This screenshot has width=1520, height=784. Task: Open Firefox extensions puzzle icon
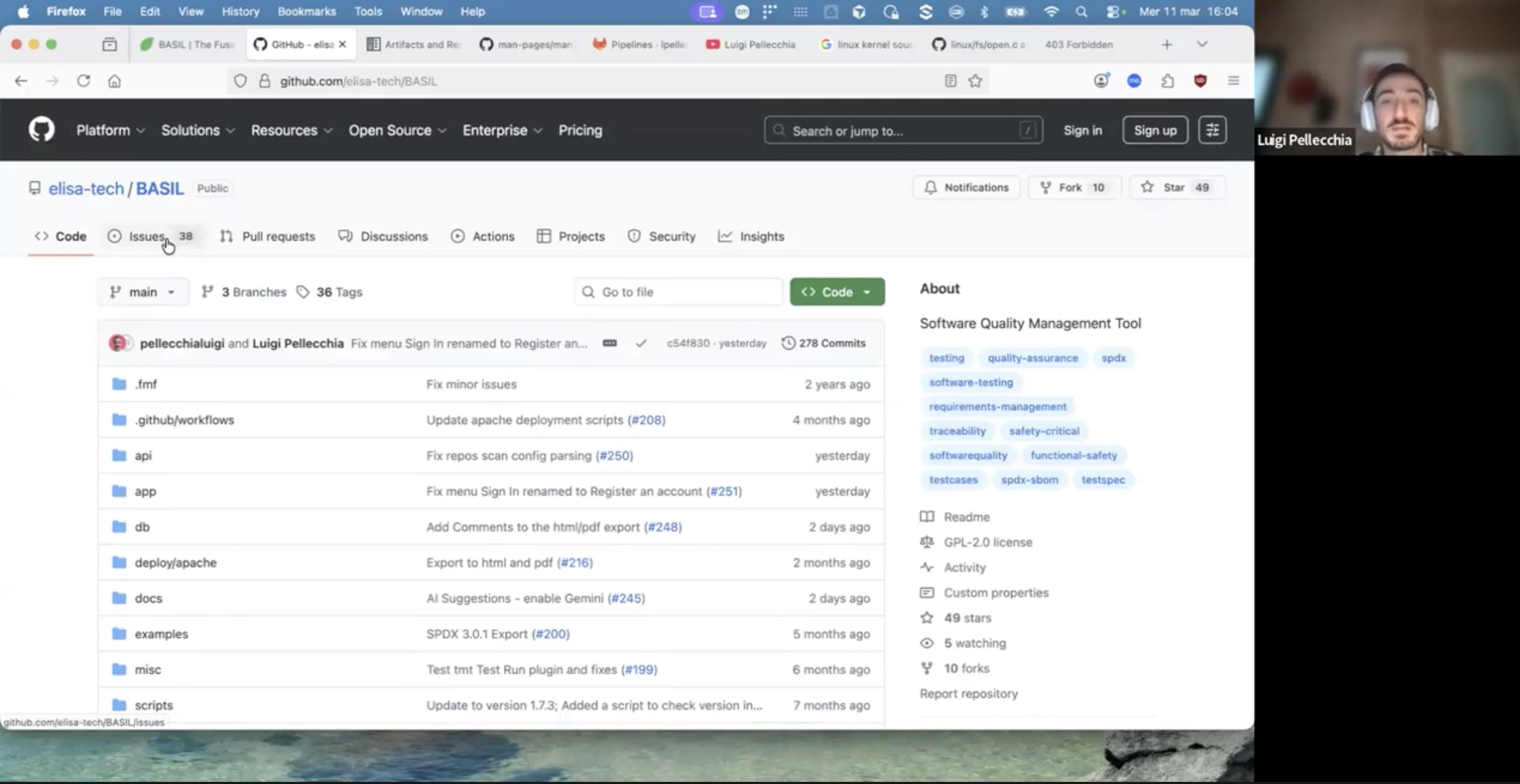pos(1167,81)
